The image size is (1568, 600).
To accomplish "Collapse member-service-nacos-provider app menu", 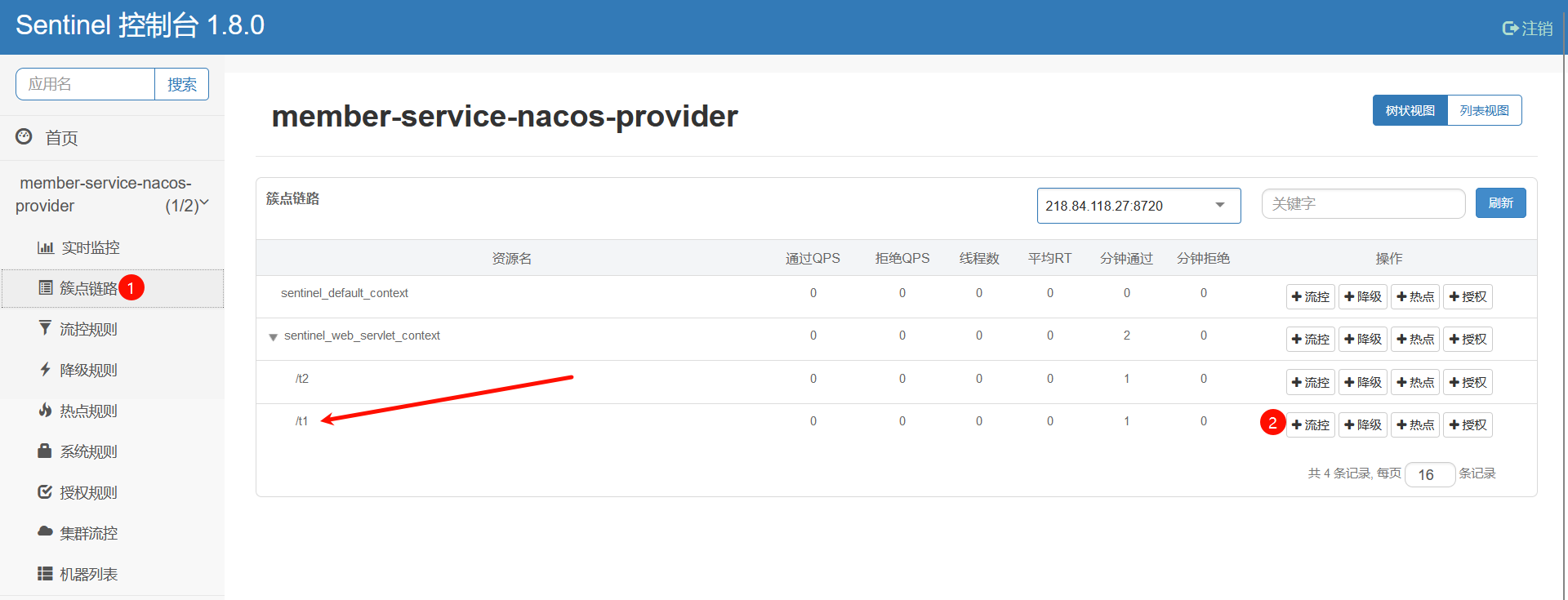I will [x=204, y=202].
